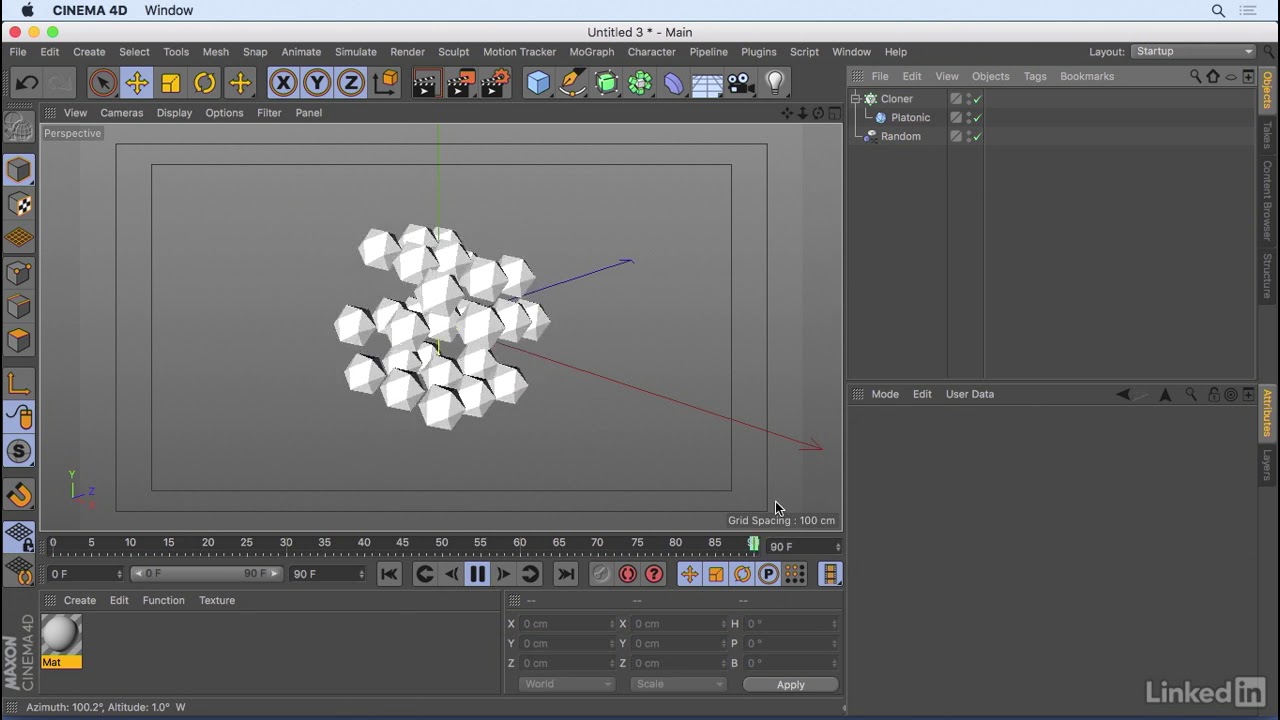Switch to the Live Selection arrow tool
The height and width of the screenshot is (720, 1280).
[102, 83]
